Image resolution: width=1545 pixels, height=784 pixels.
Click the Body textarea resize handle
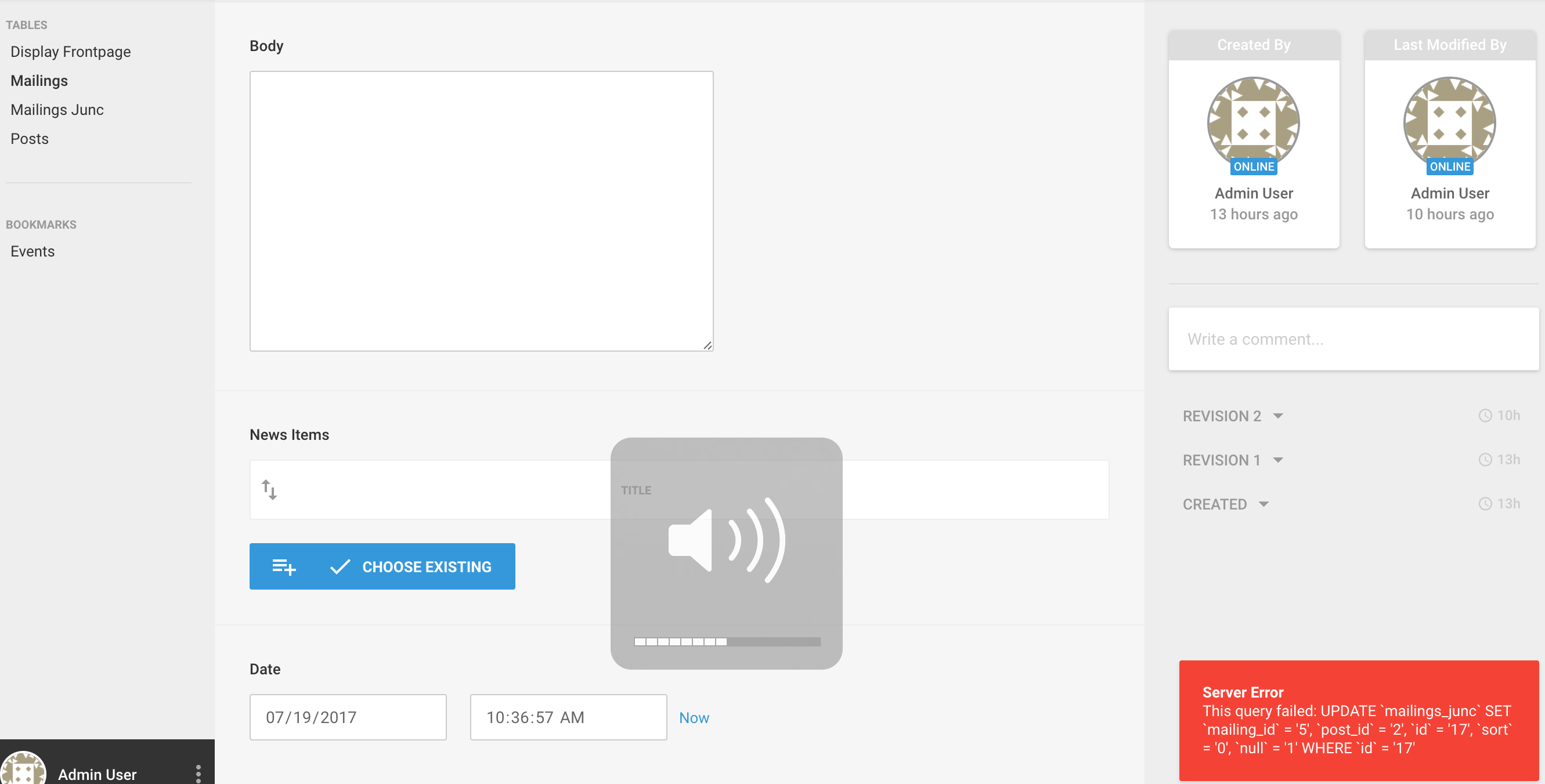(707, 345)
